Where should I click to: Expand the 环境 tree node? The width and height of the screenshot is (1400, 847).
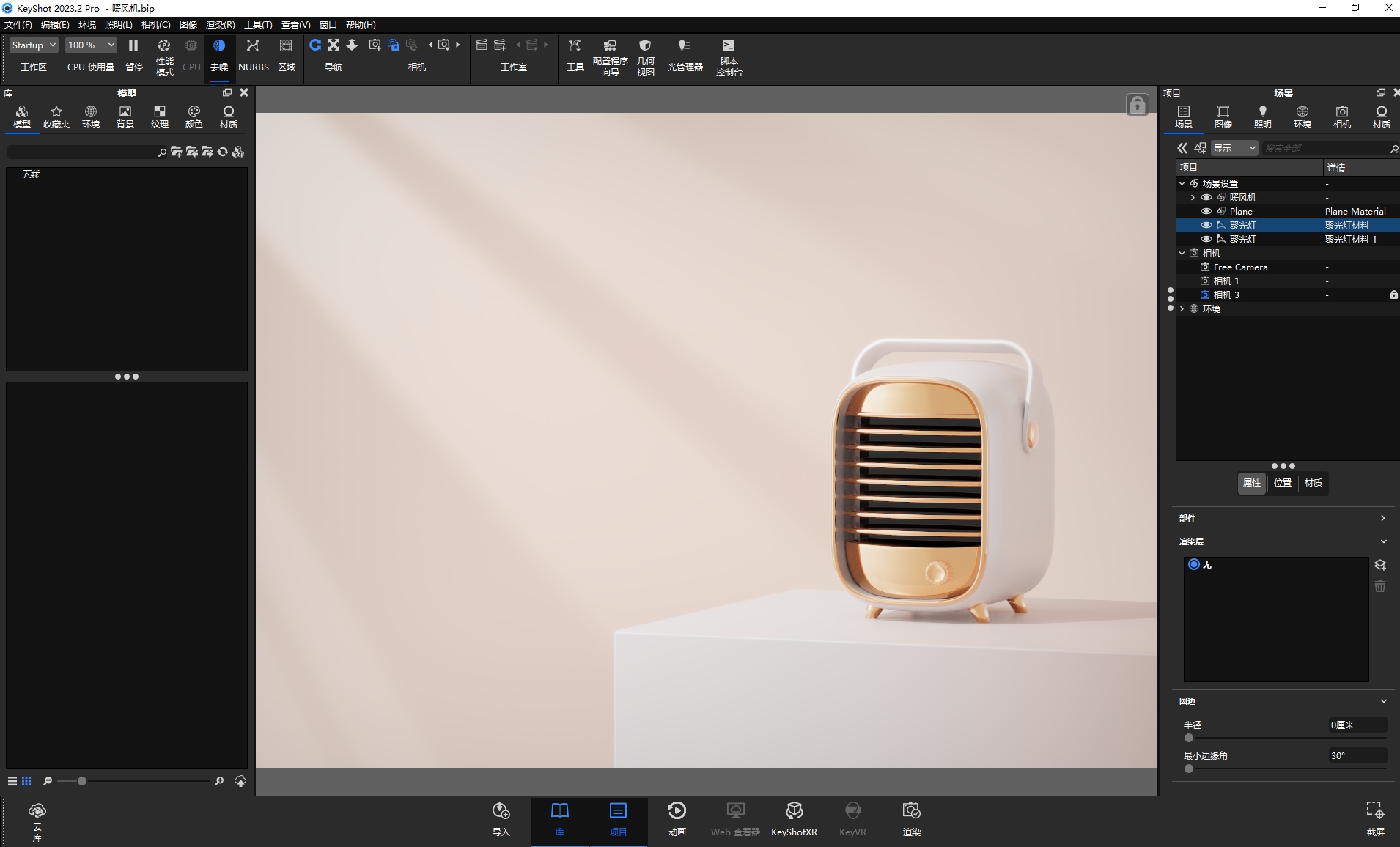pos(1182,309)
